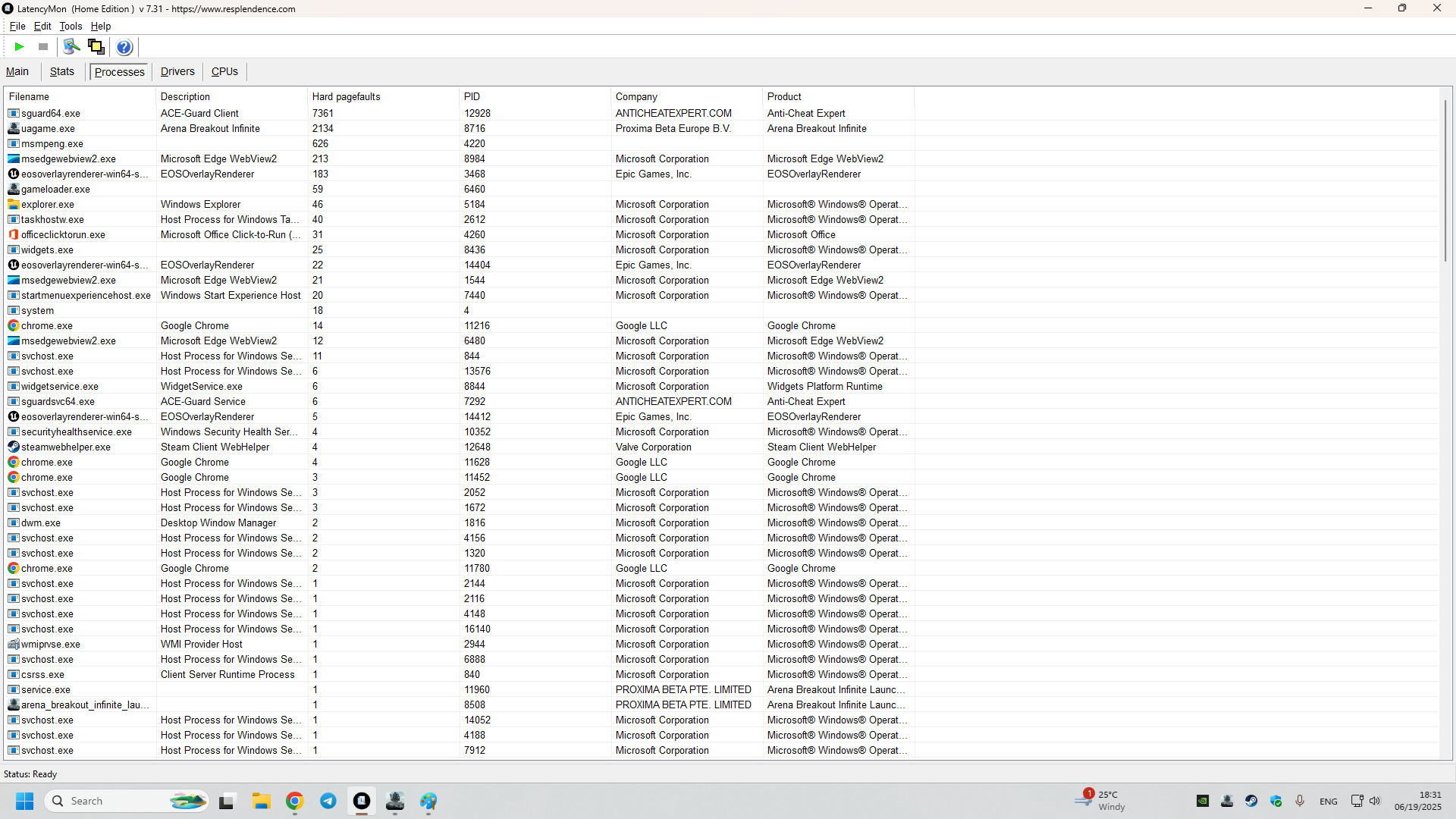Sort by the Product column header
The image size is (1456, 819).
pos(838,96)
